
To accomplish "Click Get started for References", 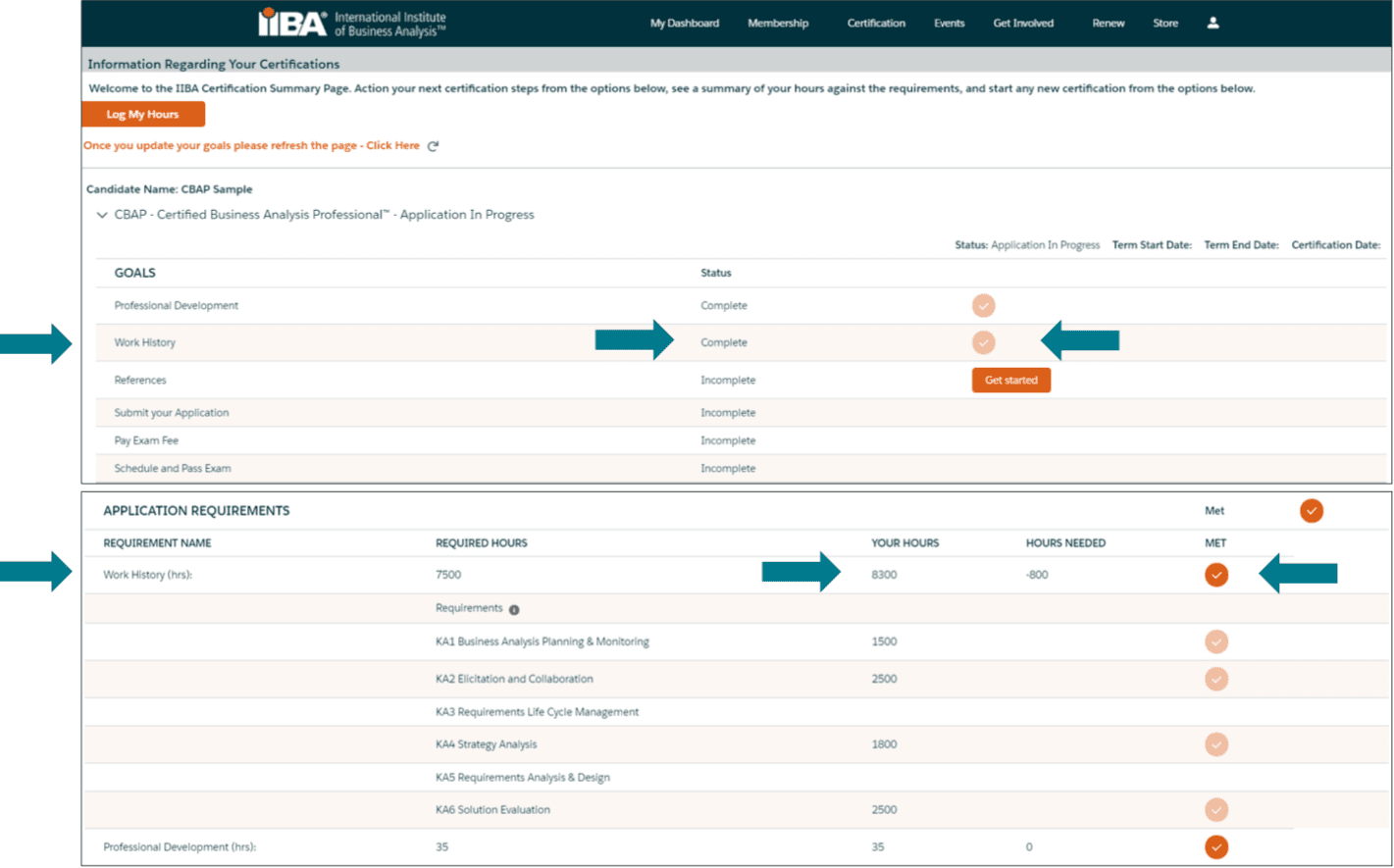I will coord(1011,381).
